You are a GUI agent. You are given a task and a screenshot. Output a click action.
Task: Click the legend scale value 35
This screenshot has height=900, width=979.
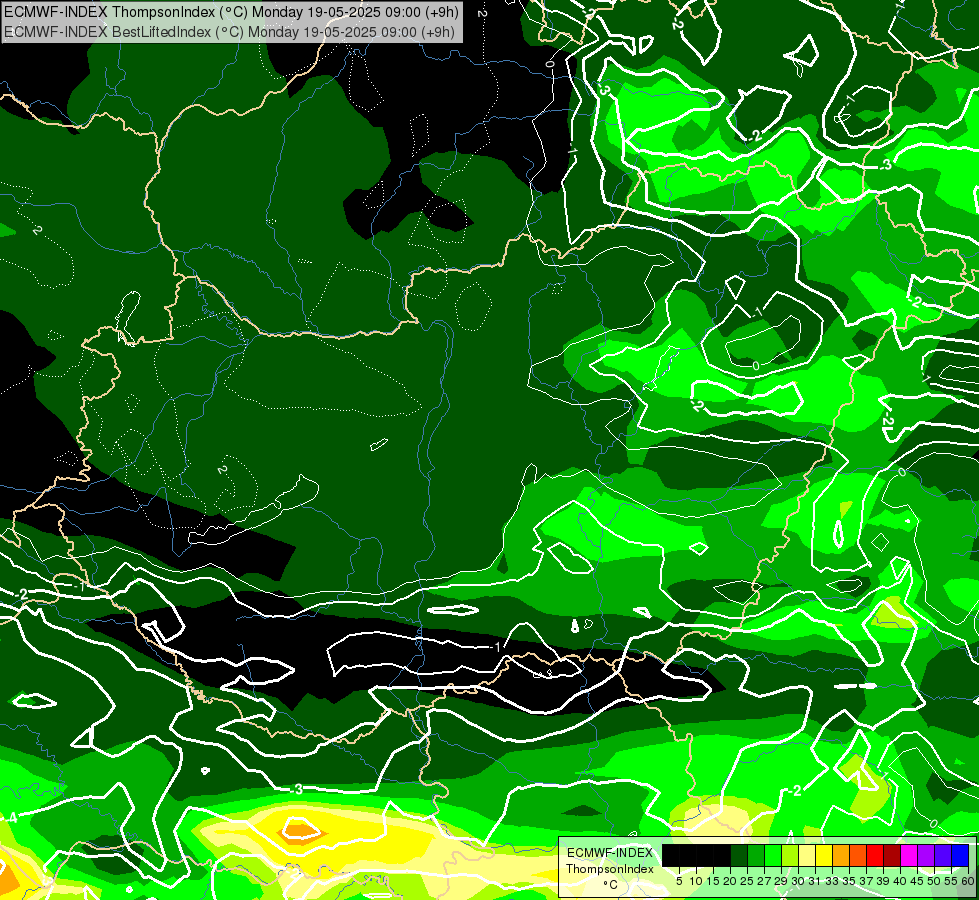coord(850,881)
